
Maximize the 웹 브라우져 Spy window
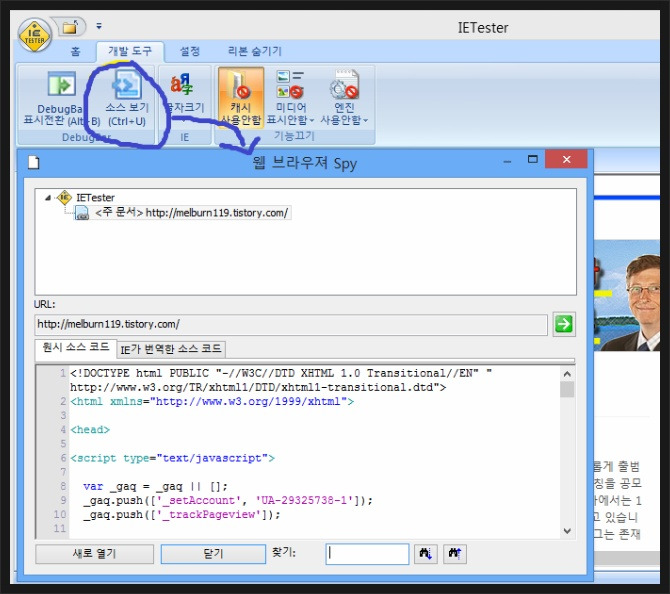(x=532, y=159)
